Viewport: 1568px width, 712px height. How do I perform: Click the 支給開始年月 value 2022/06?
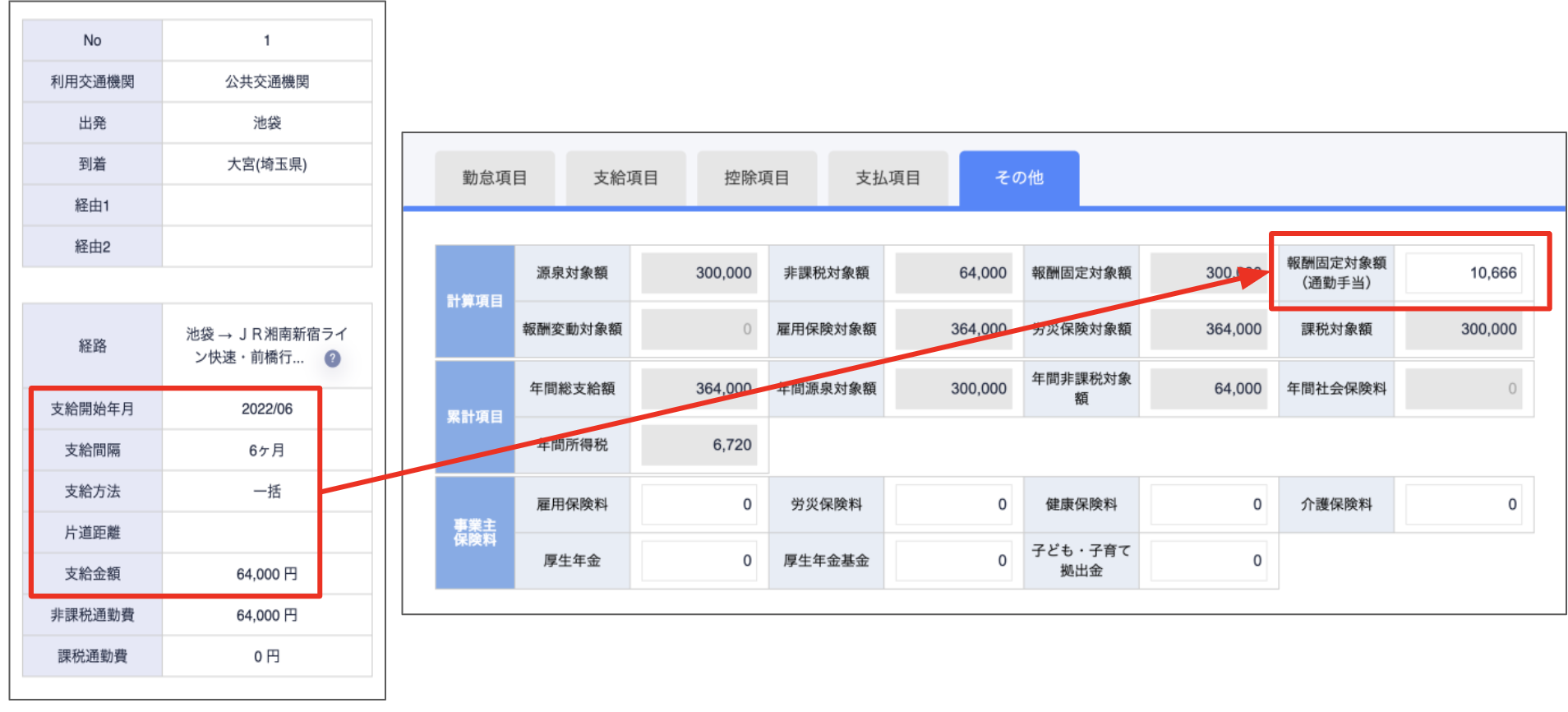pyautogui.click(x=266, y=409)
